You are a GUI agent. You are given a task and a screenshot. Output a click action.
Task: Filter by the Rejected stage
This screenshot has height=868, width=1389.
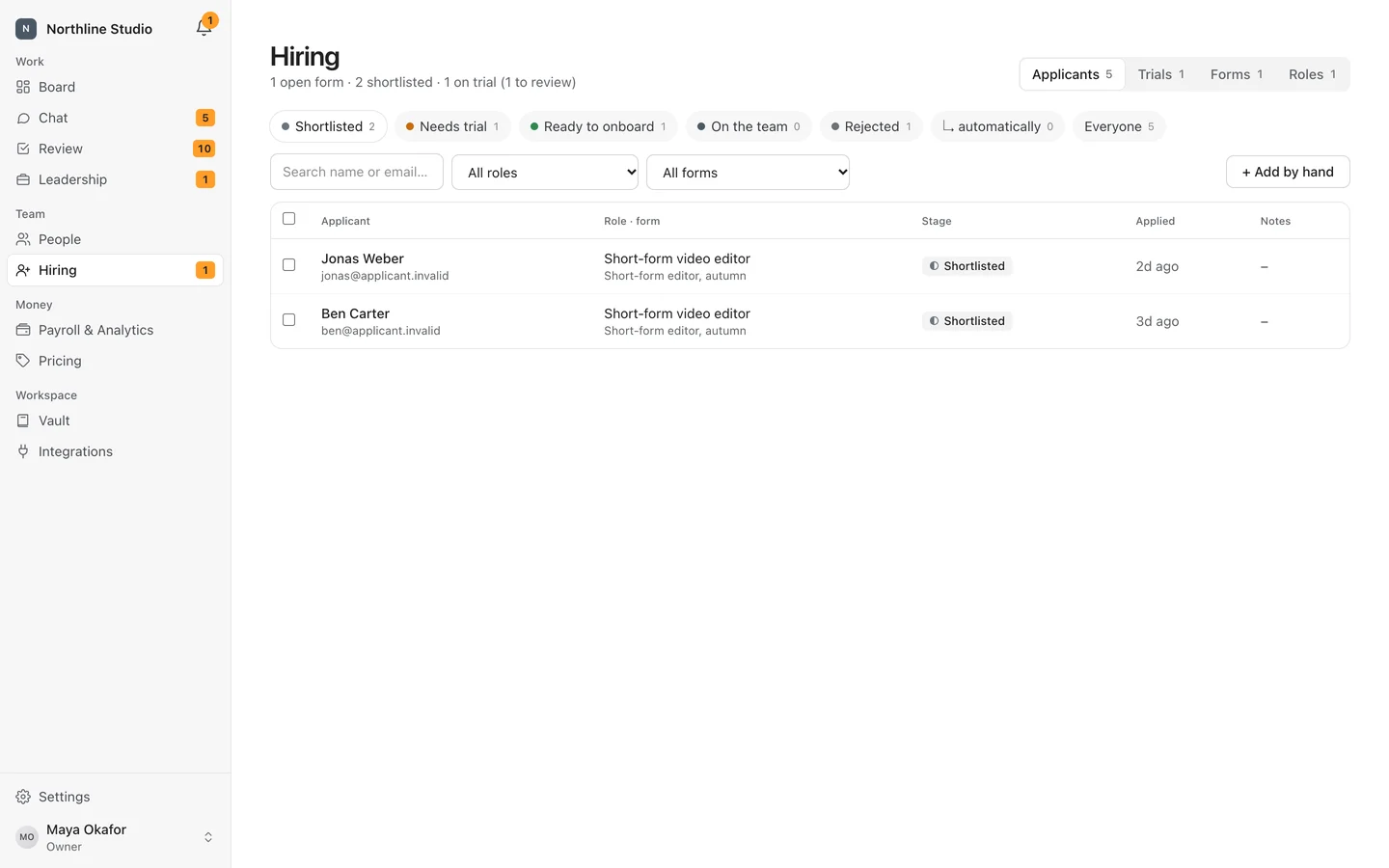[x=871, y=126]
